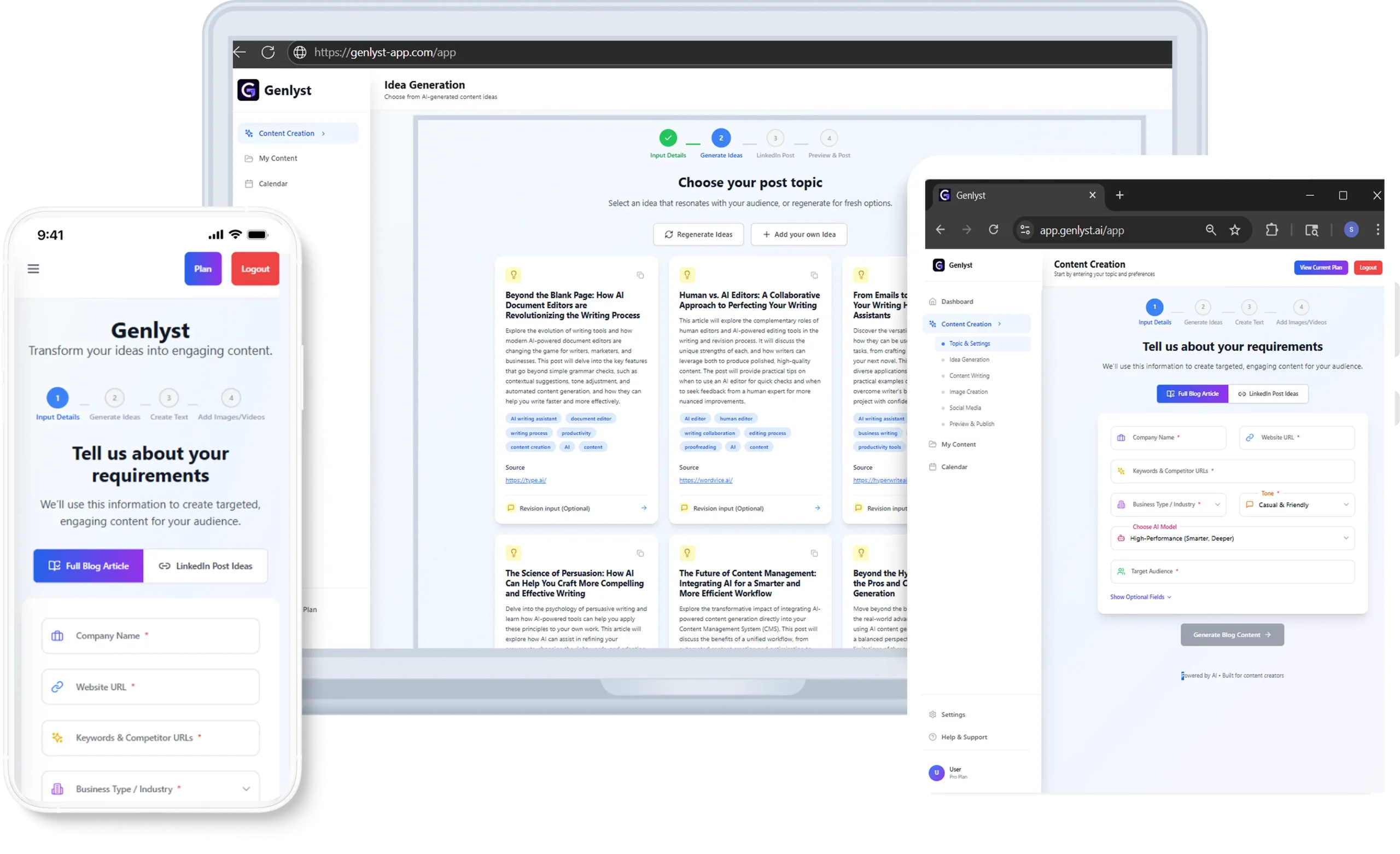Screen dimensions: 1400x854
Task: Open the Tone 'Casual & Friendly' dropdown
Action: tap(1297, 505)
